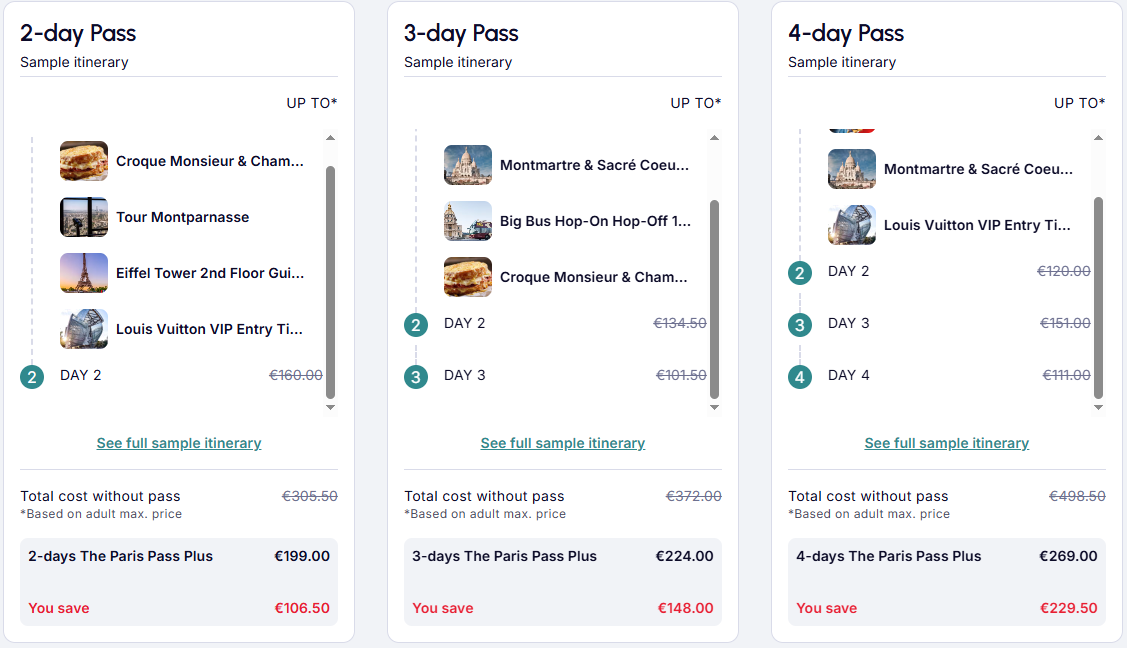Select the Tour Montparnasse activity image
Viewport: 1127px width, 648px height.
(x=83, y=216)
